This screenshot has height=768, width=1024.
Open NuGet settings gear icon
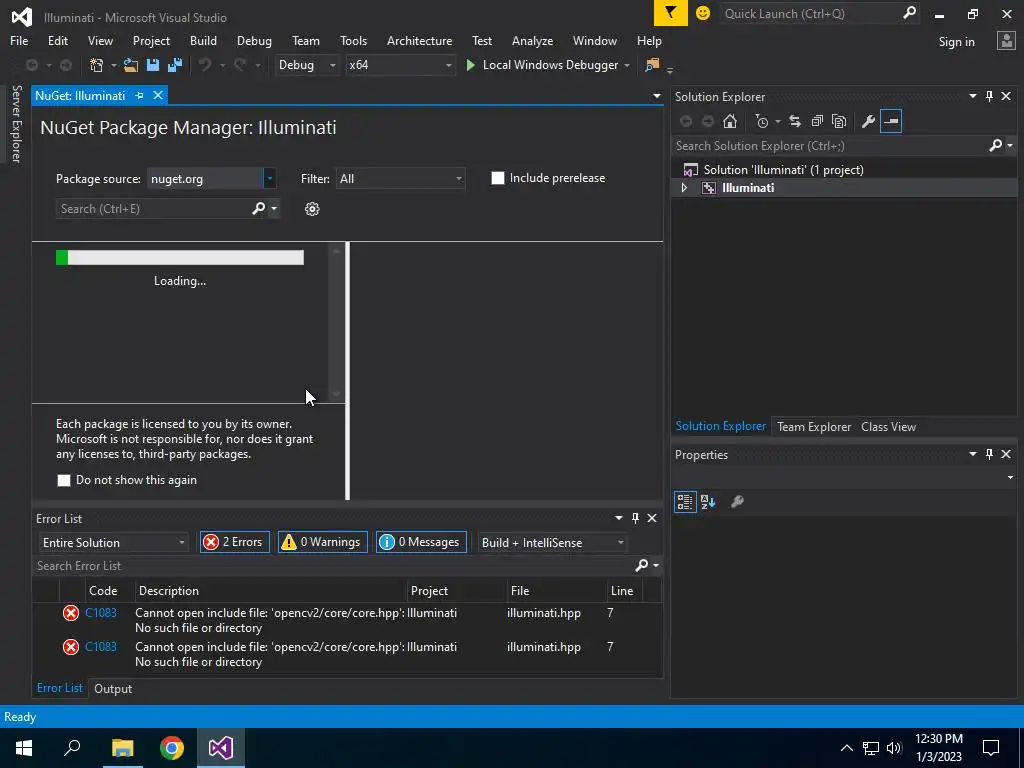(x=312, y=209)
